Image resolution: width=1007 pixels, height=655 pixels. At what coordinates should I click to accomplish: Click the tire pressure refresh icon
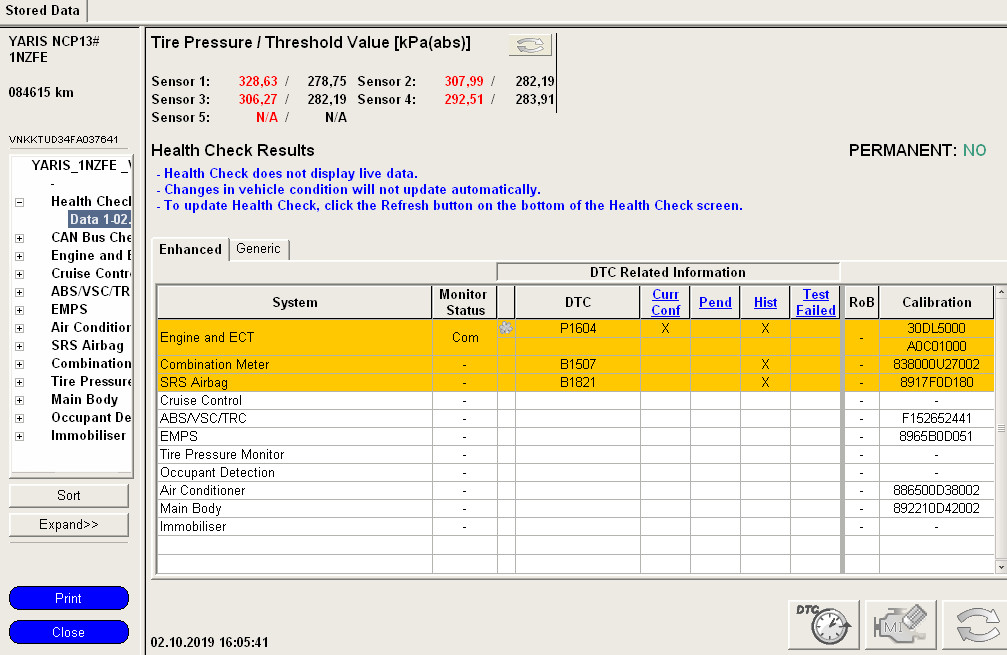530,45
